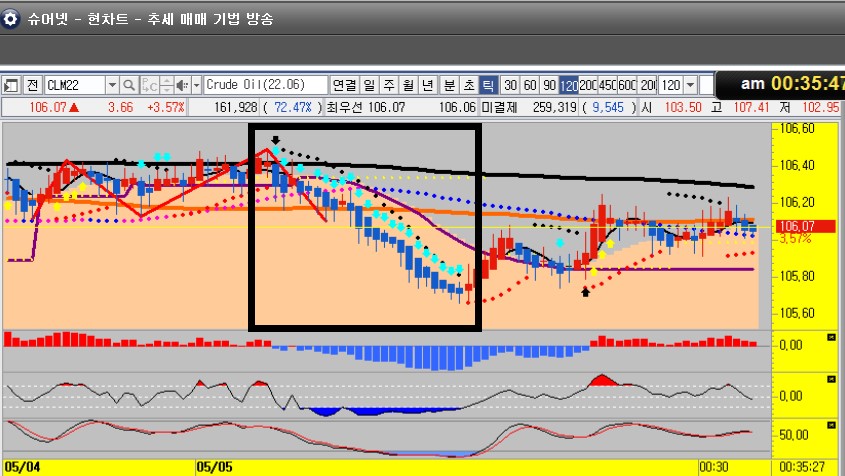This screenshot has width=845, height=476.
Task: Choose the 90 tick interval
Action: click(x=549, y=85)
